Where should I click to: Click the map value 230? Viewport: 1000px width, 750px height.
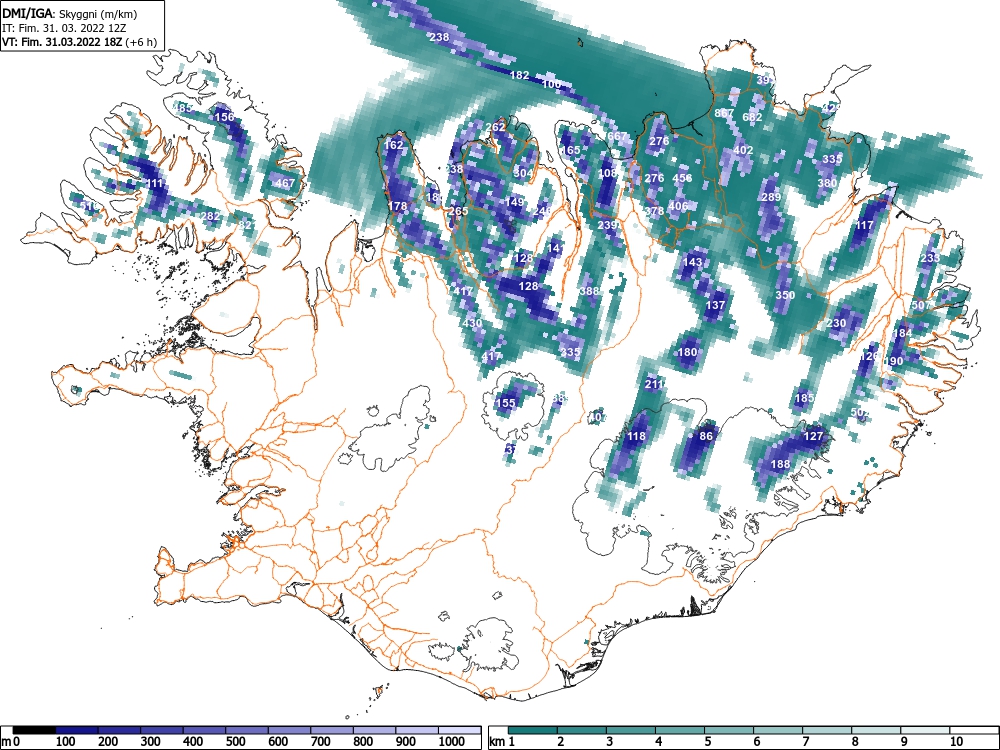tap(836, 323)
